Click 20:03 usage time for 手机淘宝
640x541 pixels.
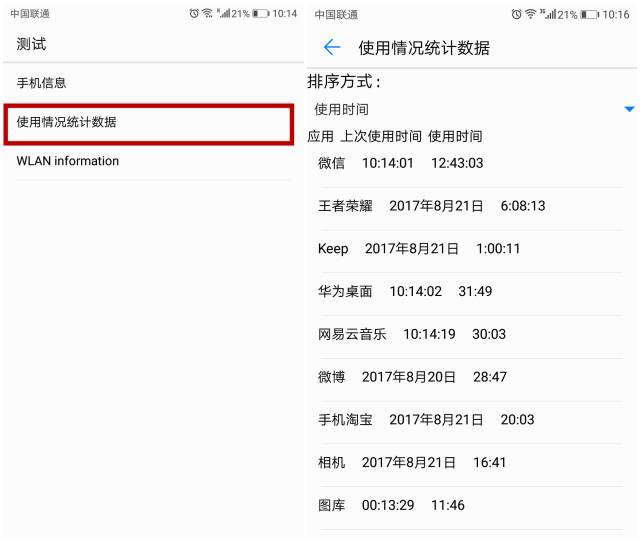[517, 420]
